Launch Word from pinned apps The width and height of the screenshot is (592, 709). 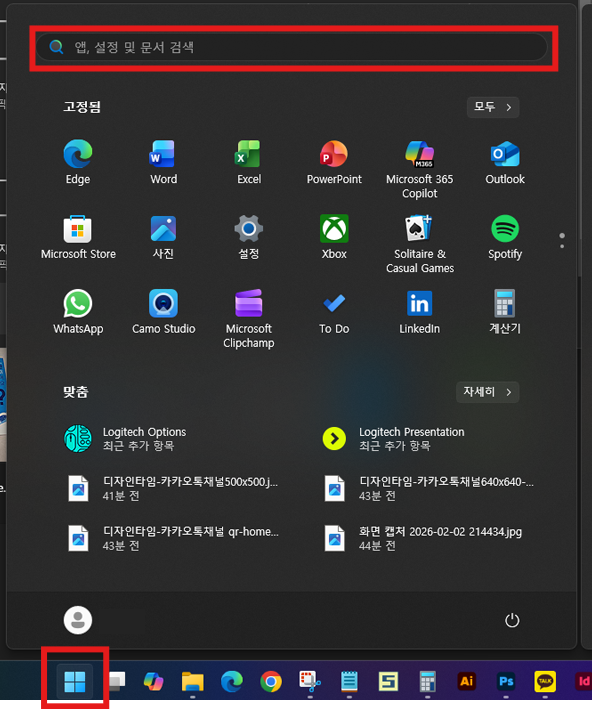(x=163, y=162)
